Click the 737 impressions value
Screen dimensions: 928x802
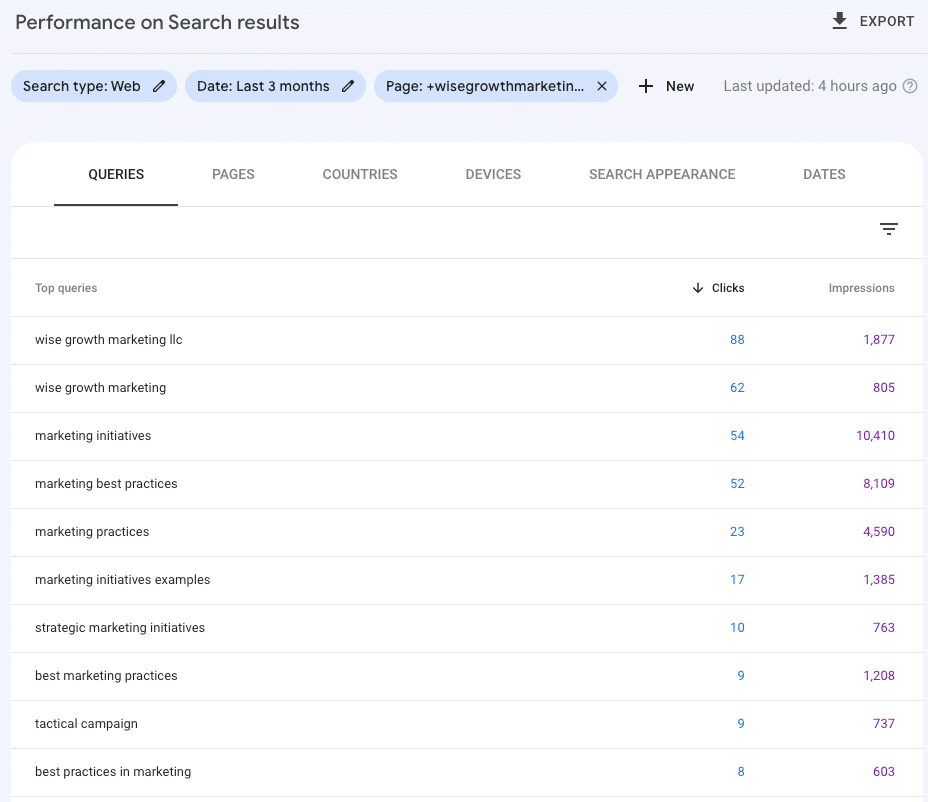pyautogui.click(x=884, y=723)
